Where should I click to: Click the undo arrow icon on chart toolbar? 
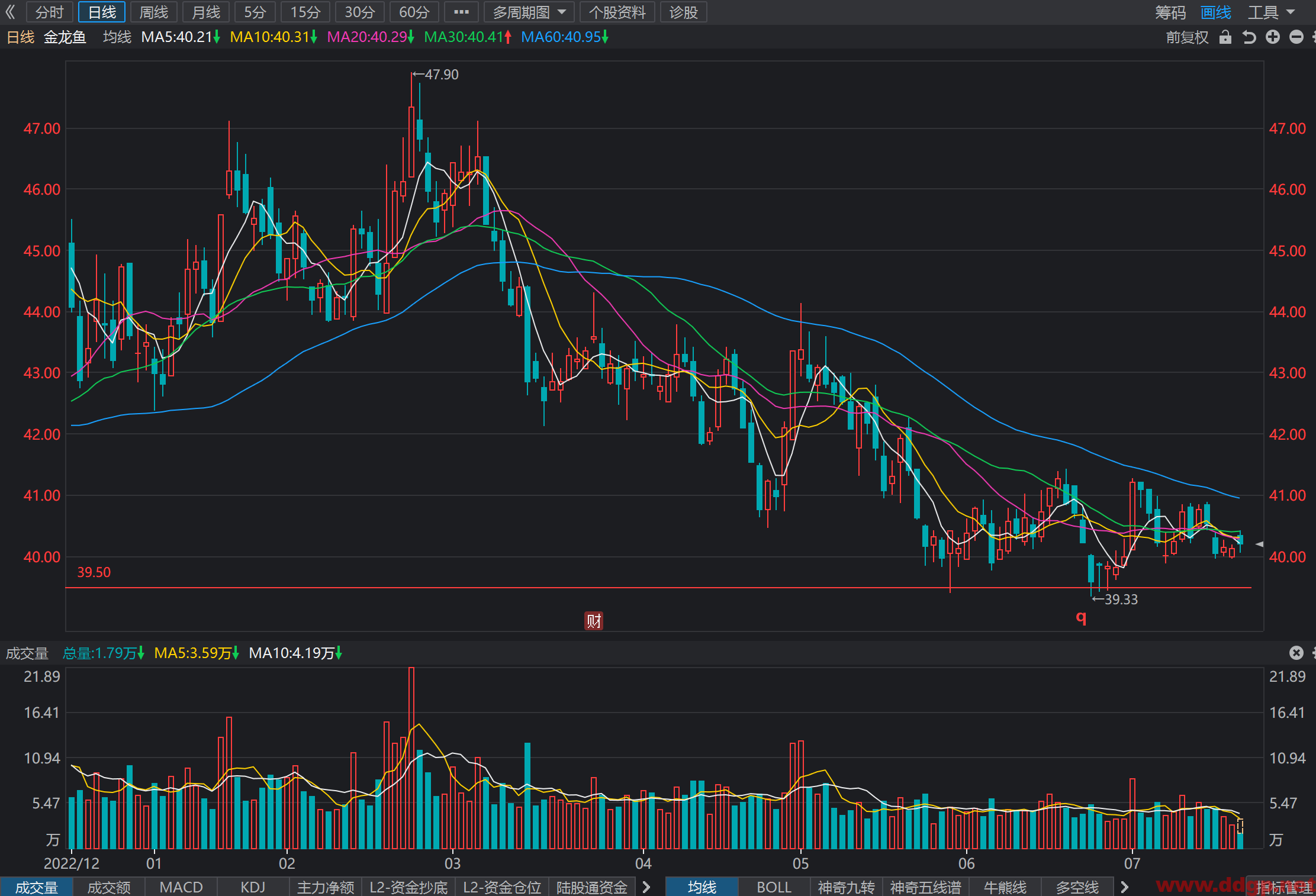[x=1249, y=37]
